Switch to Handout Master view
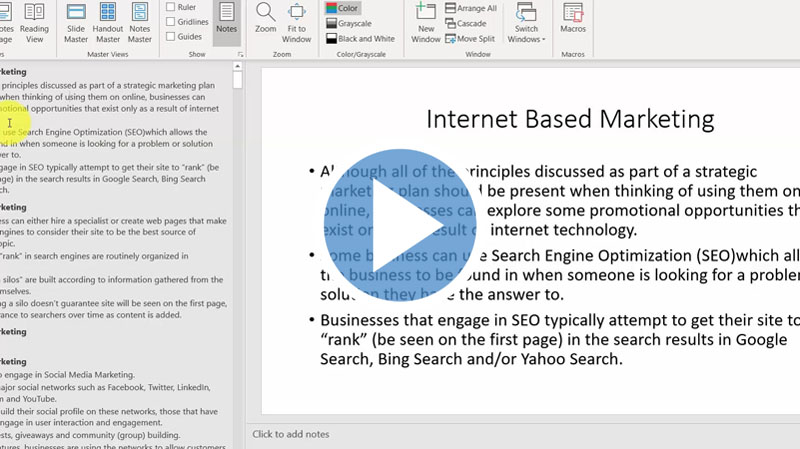This screenshot has width=800, height=449. coord(108,23)
